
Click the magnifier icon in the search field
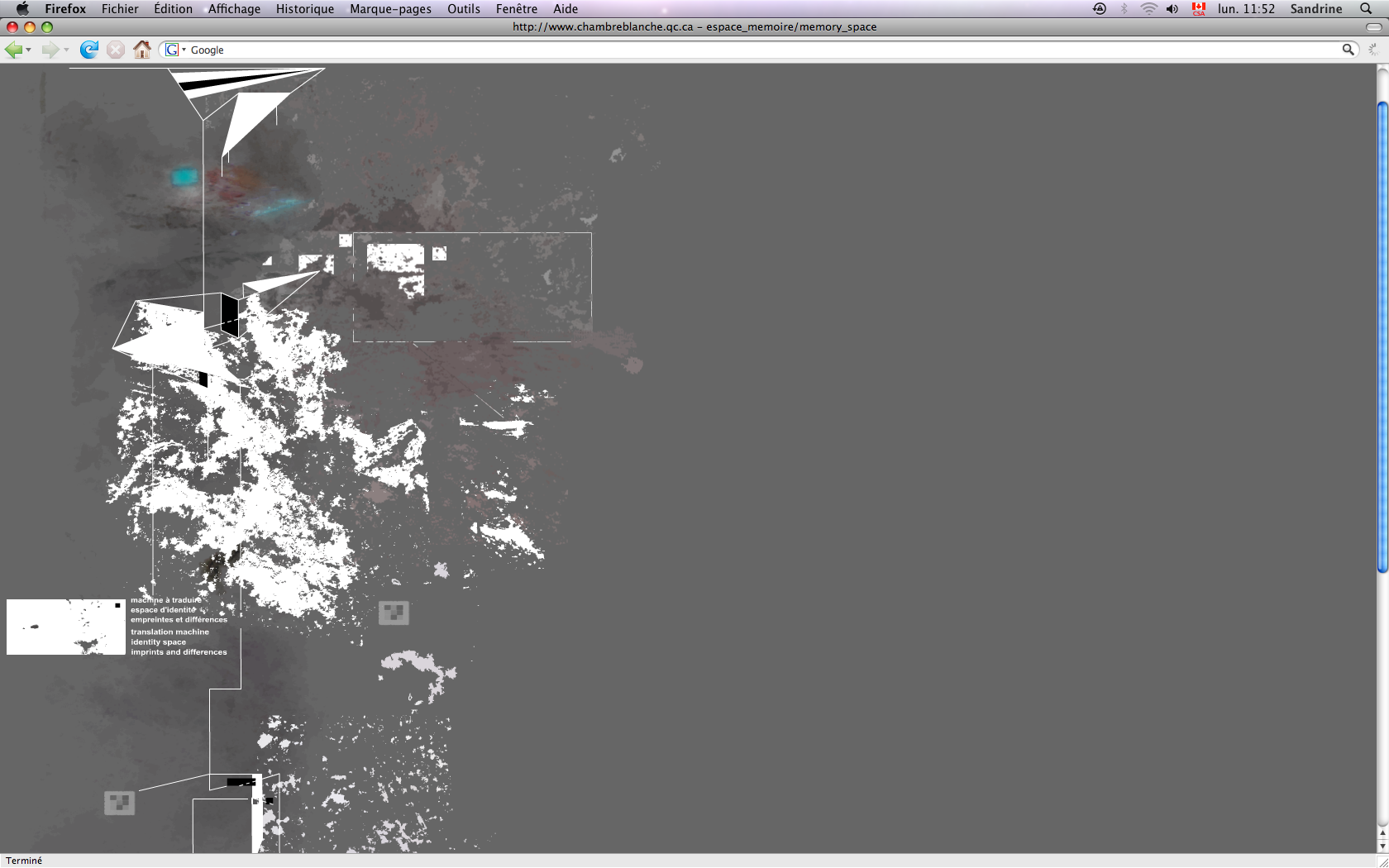(x=1348, y=50)
